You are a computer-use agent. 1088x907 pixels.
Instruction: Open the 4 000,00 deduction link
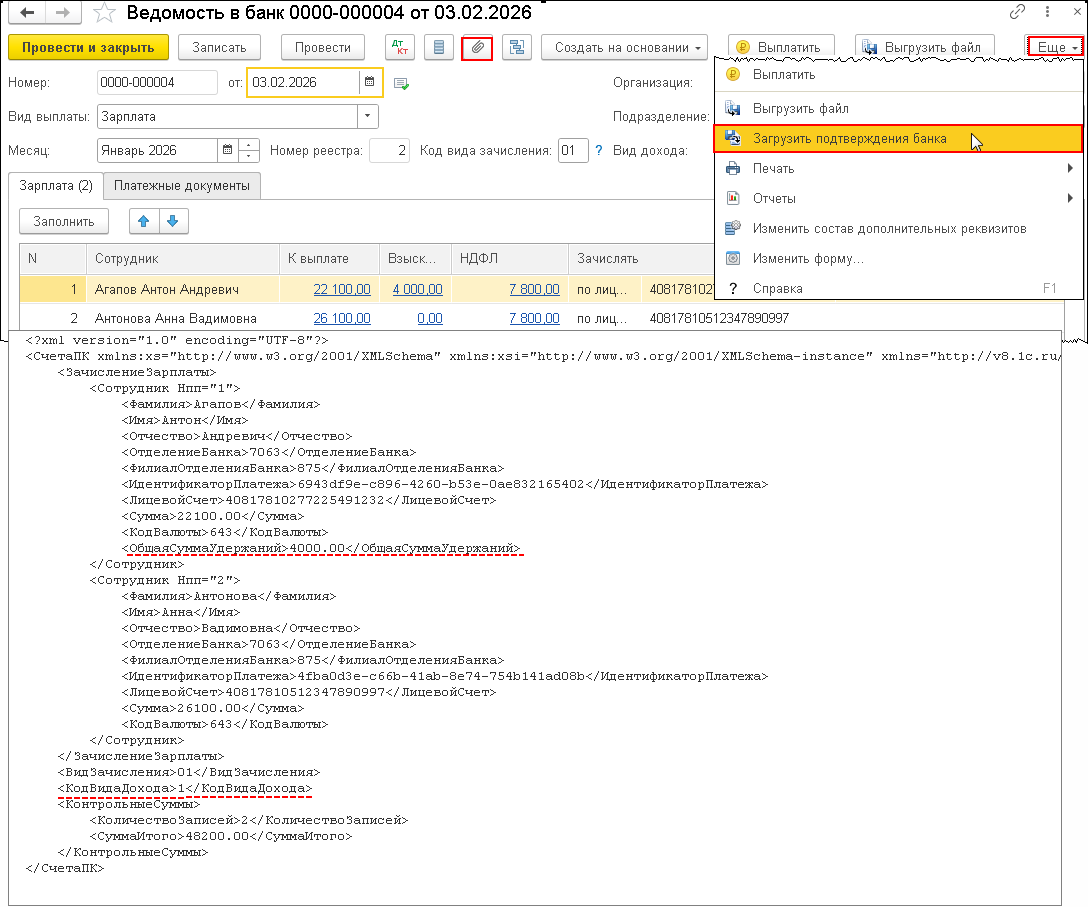pos(418,289)
